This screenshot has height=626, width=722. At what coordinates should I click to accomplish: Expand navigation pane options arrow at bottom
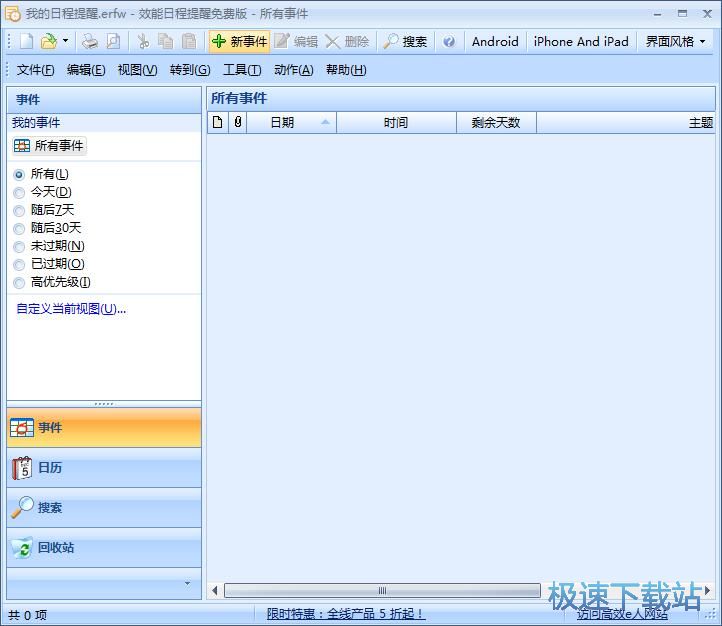pos(186,583)
